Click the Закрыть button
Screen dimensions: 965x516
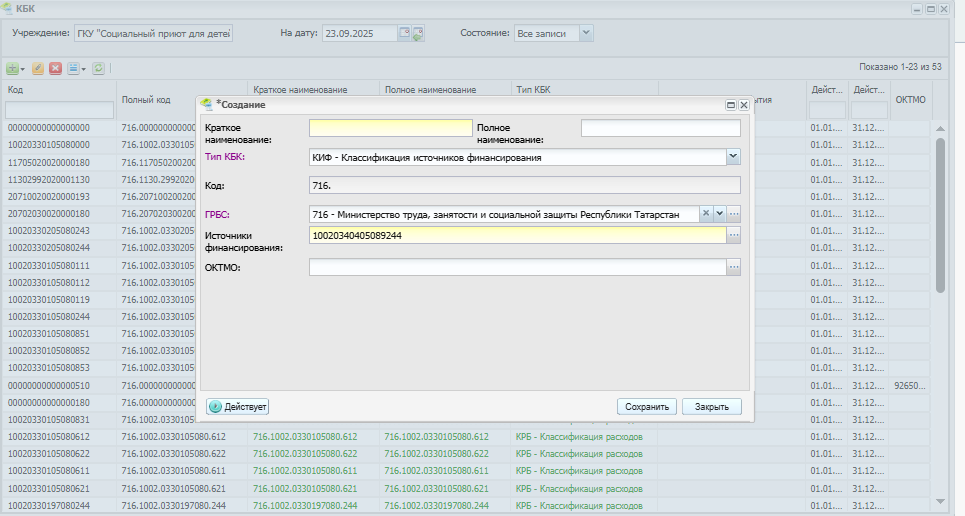(x=712, y=407)
